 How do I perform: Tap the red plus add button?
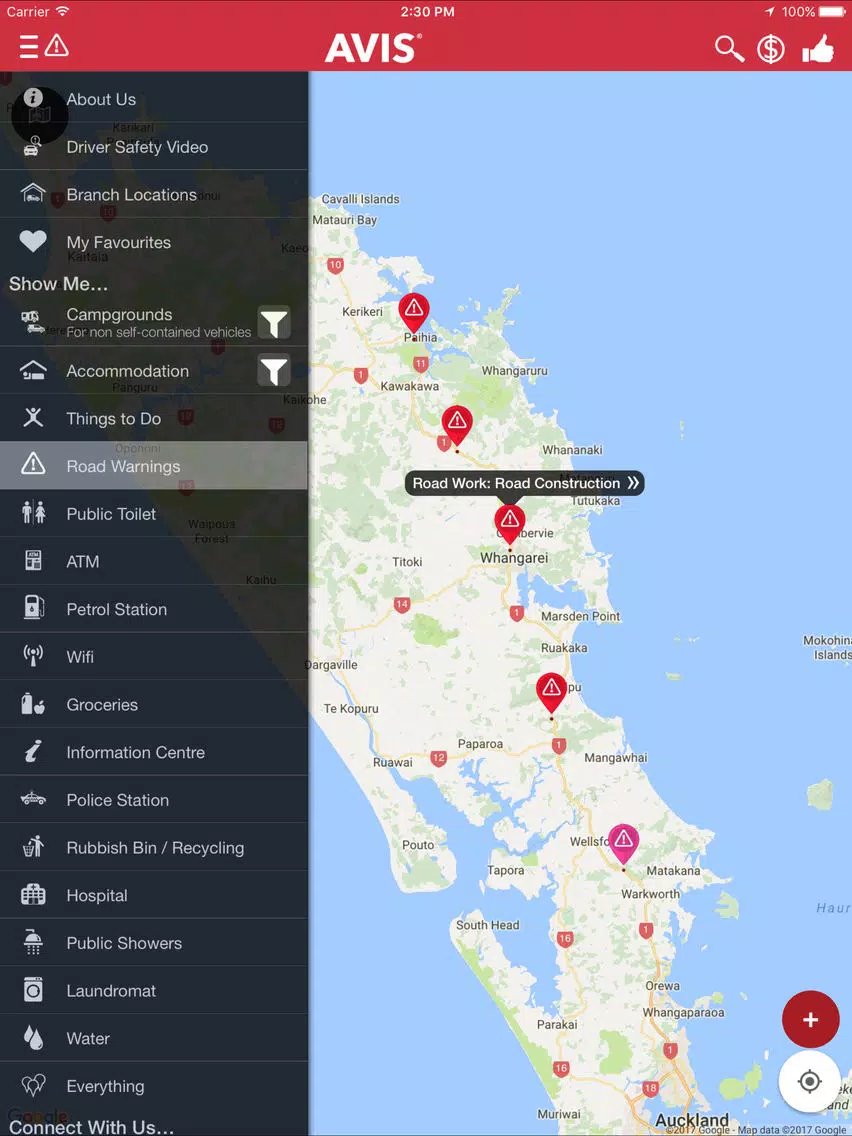click(x=810, y=1019)
